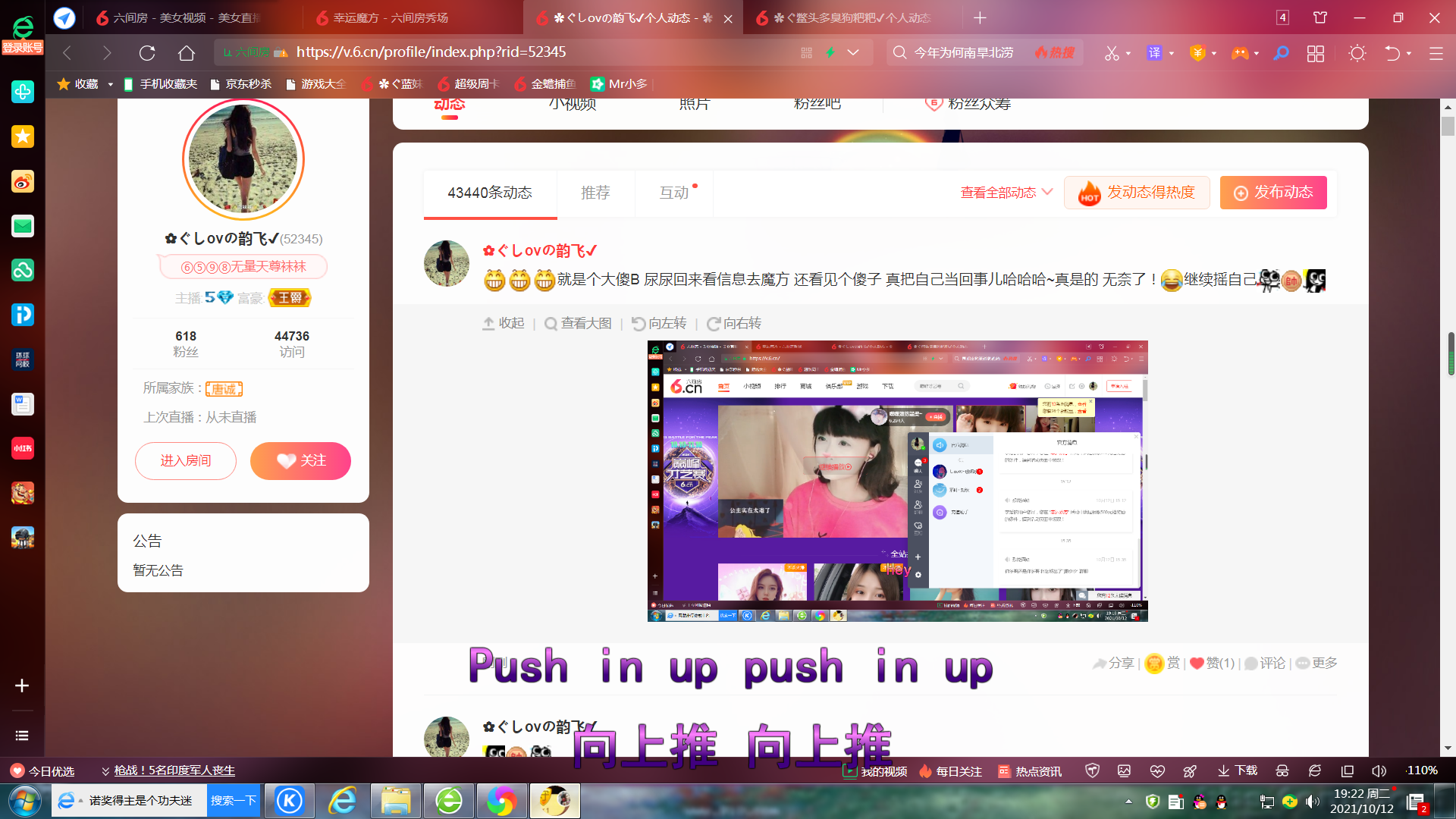Expand the translate tool dropdown arrow
The image size is (1456, 819).
[x=1172, y=53]
